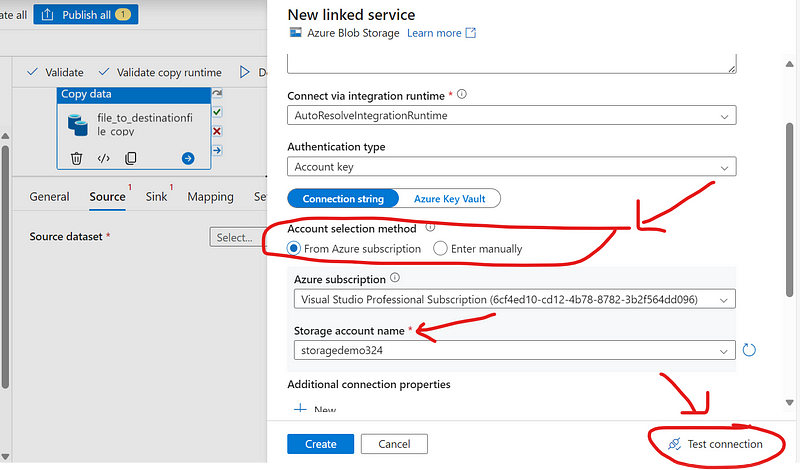This screenshot has width=800, height=470.
Task: Select the Azure Key Vault option
Action: [x=449, y=199]
